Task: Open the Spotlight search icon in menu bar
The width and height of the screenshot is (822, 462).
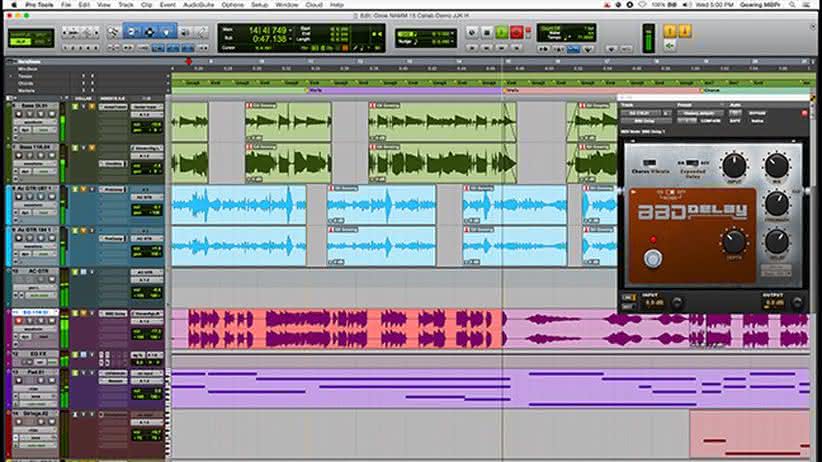Action: 792,5
